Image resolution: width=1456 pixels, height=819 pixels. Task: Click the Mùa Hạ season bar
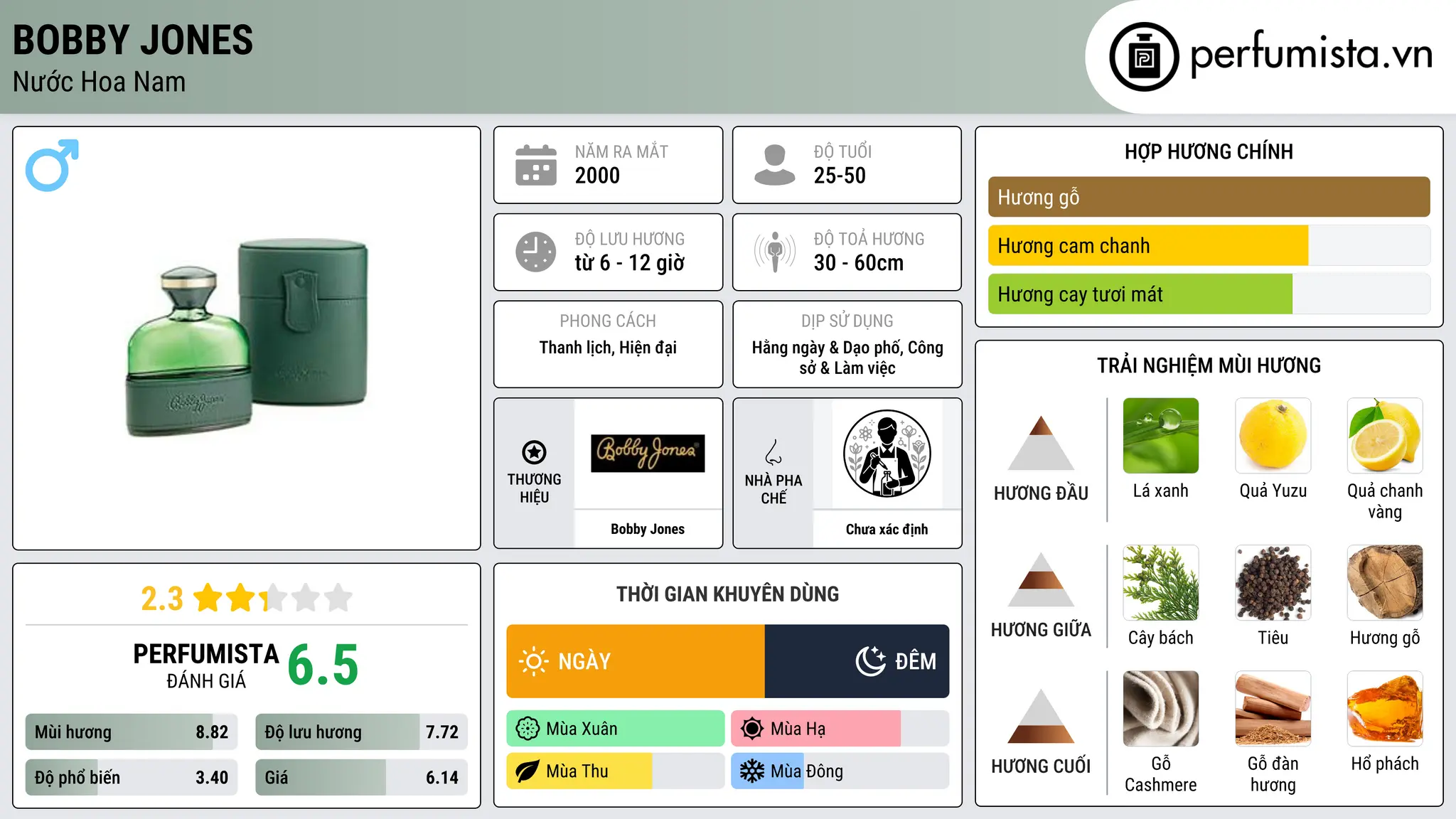coord(840,729)
